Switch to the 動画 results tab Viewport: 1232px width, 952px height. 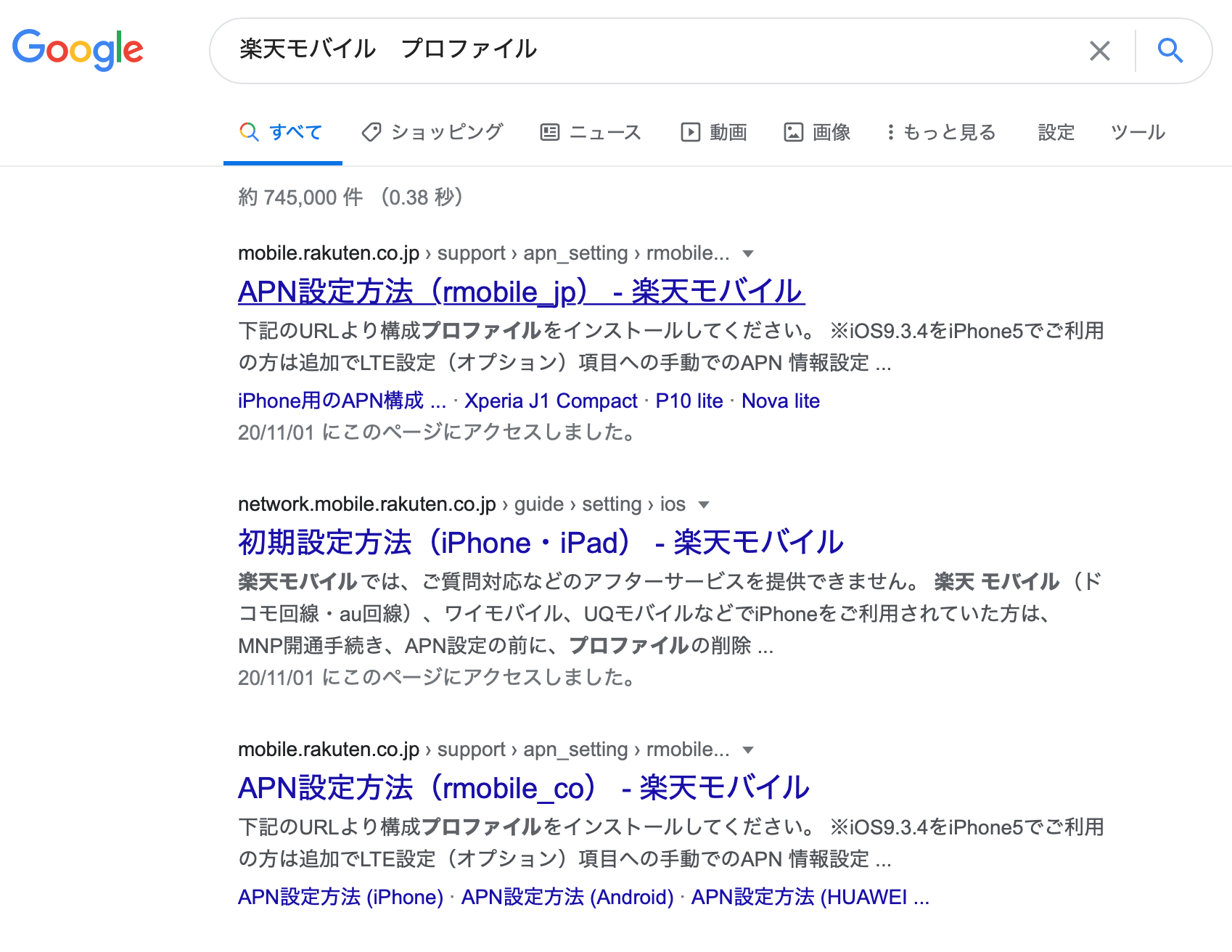pos(714,132)
